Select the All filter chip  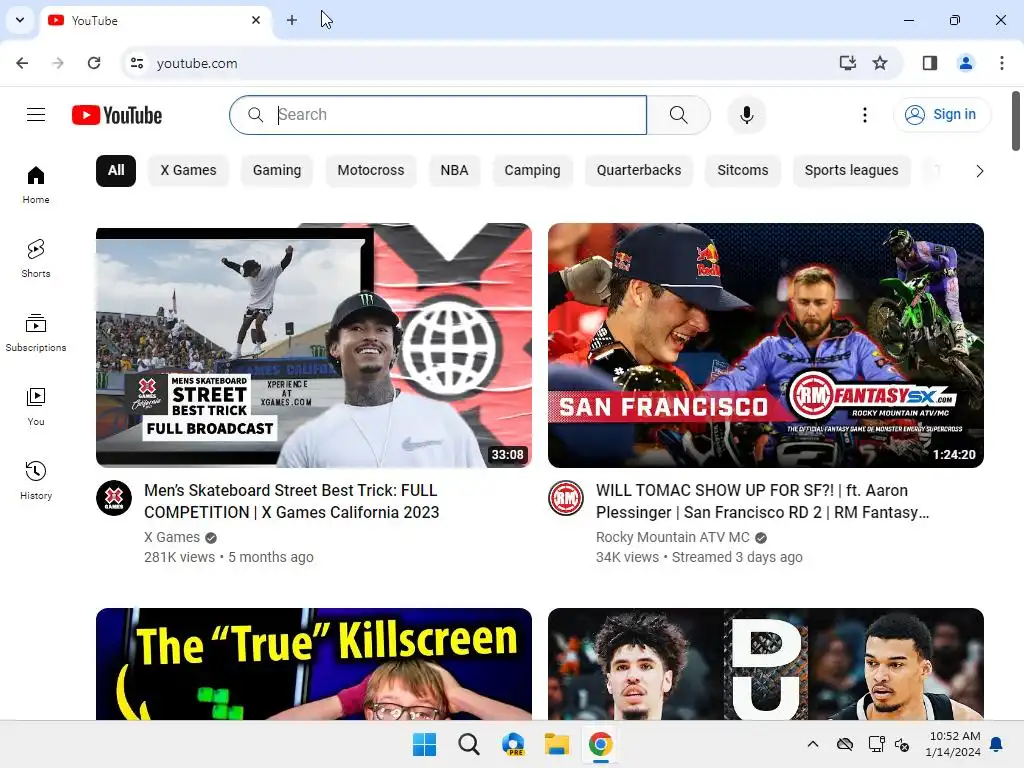(116, 170)
